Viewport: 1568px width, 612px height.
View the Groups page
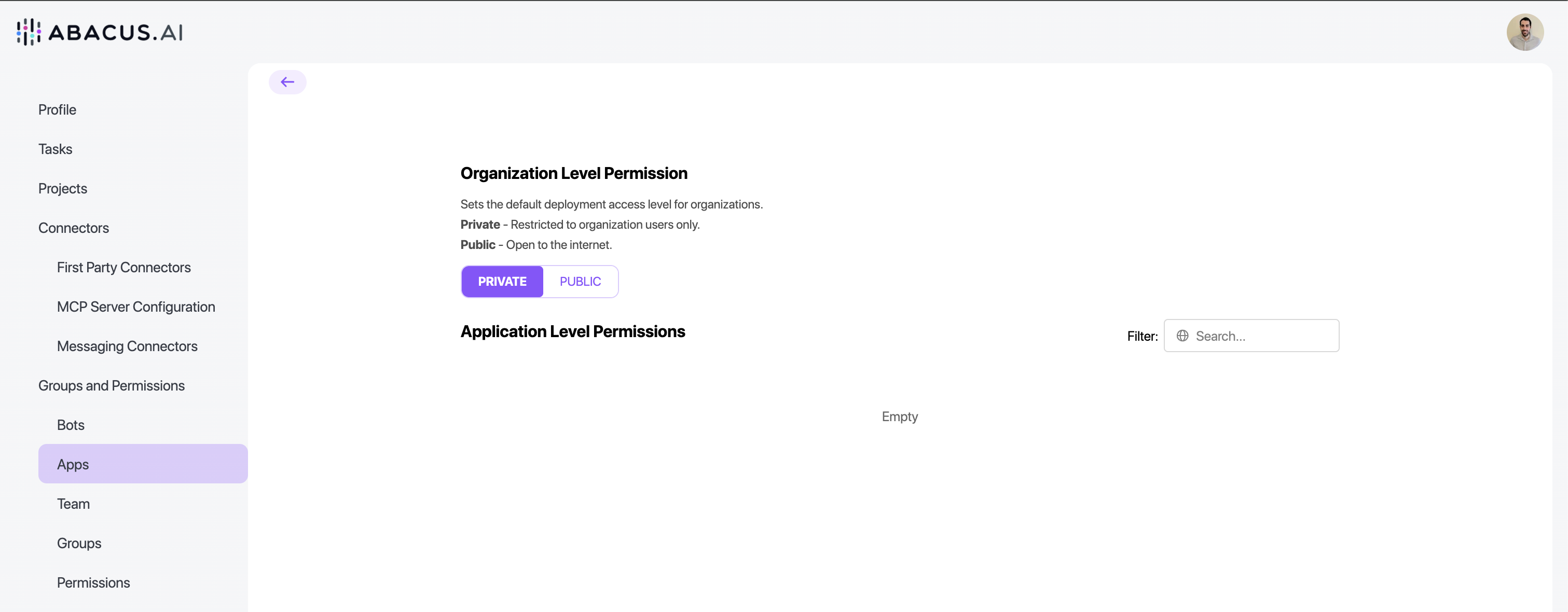pyautogui.click(x=78, y=543)
